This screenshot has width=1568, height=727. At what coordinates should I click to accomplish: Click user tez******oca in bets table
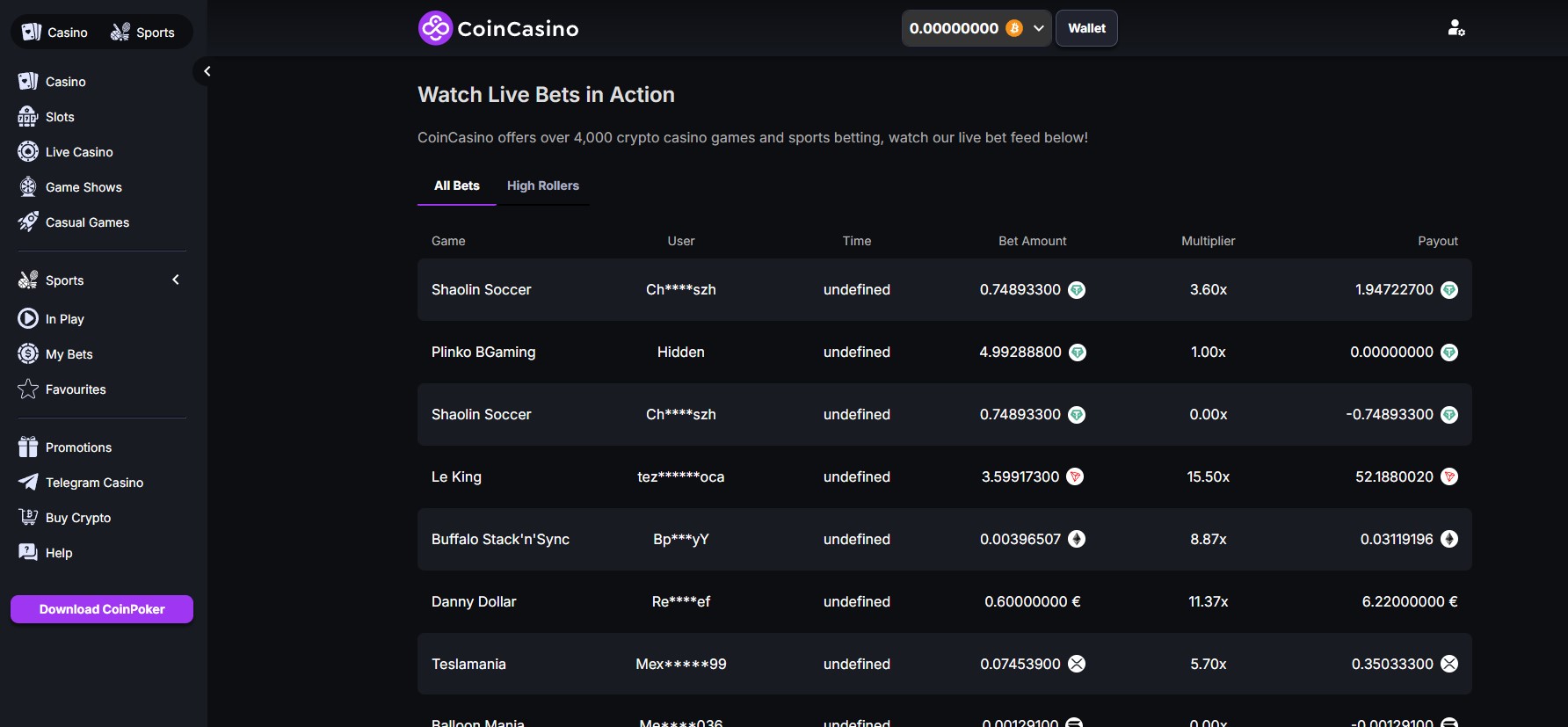click(681, 476)
